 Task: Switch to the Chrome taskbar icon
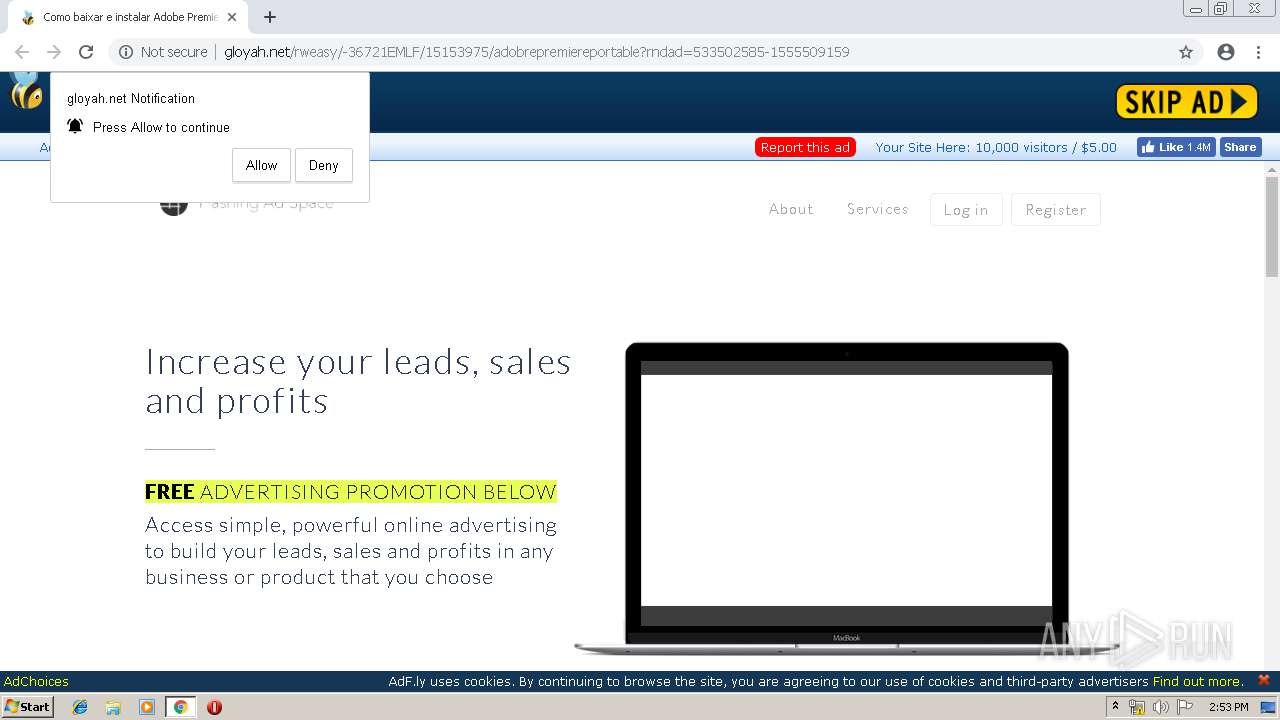click(x=180, y=707)
